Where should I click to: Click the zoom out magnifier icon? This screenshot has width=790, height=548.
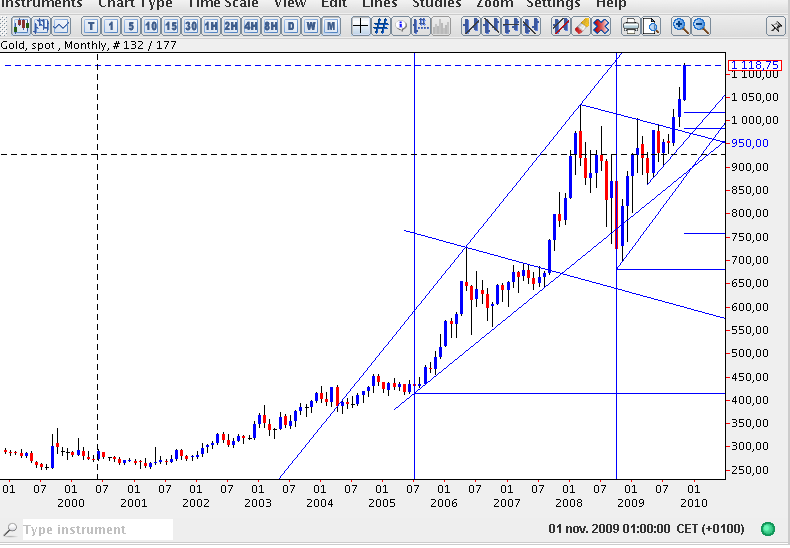pyautogui.click(x=701, y=26)
